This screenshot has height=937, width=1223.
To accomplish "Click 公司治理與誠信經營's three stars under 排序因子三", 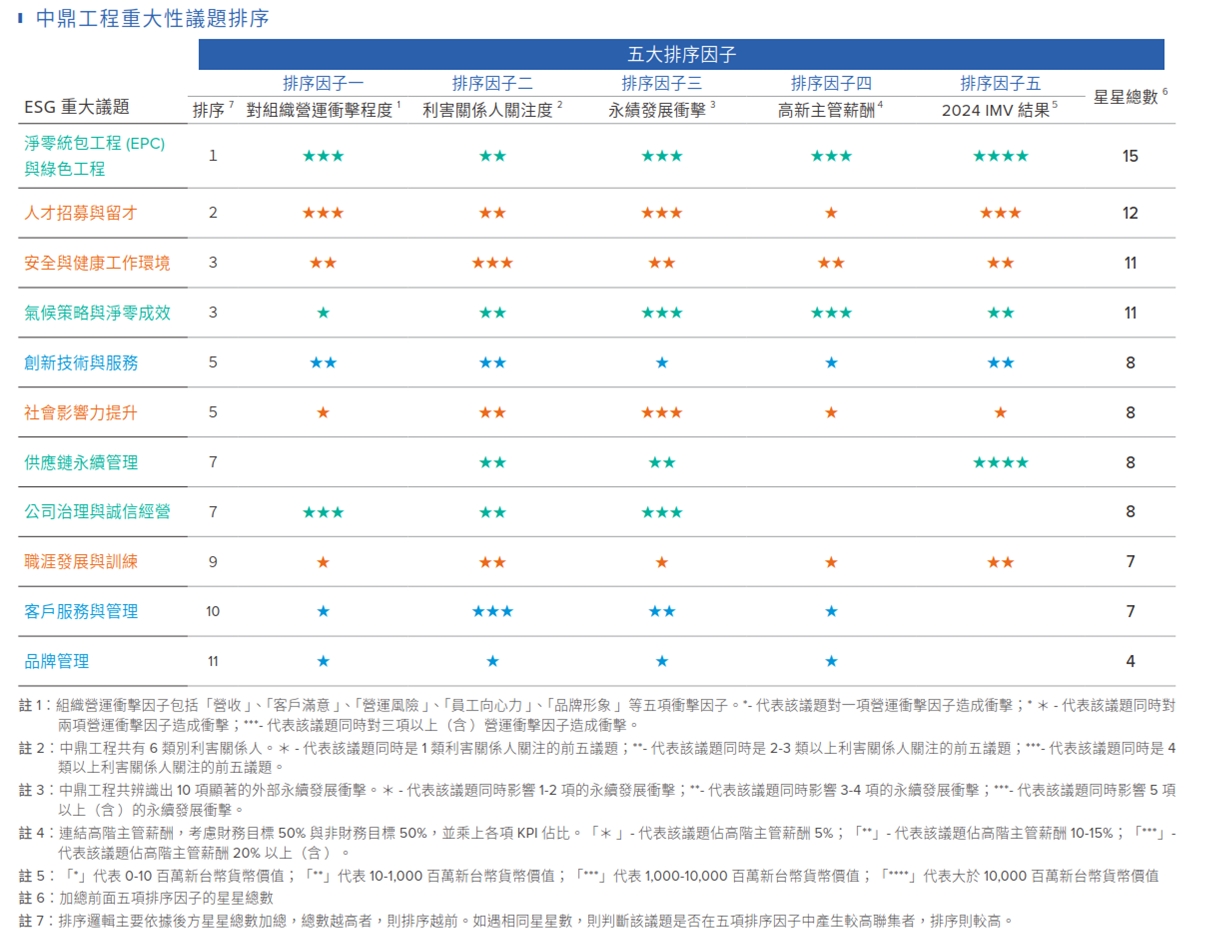I will tap(661, 512).
